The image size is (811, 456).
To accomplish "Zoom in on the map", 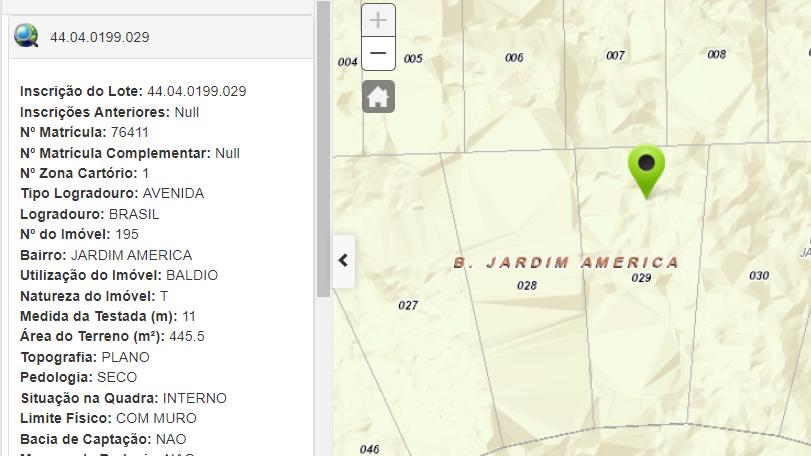I will [x=378, y=20].
